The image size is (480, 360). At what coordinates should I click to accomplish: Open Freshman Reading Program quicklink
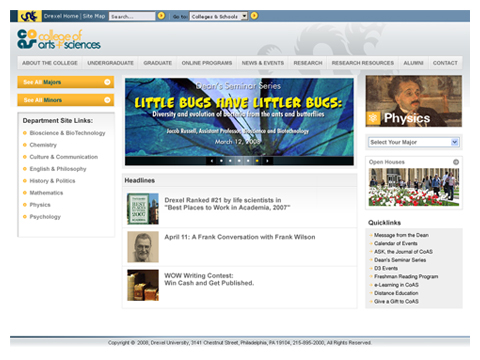click(406, 276)
